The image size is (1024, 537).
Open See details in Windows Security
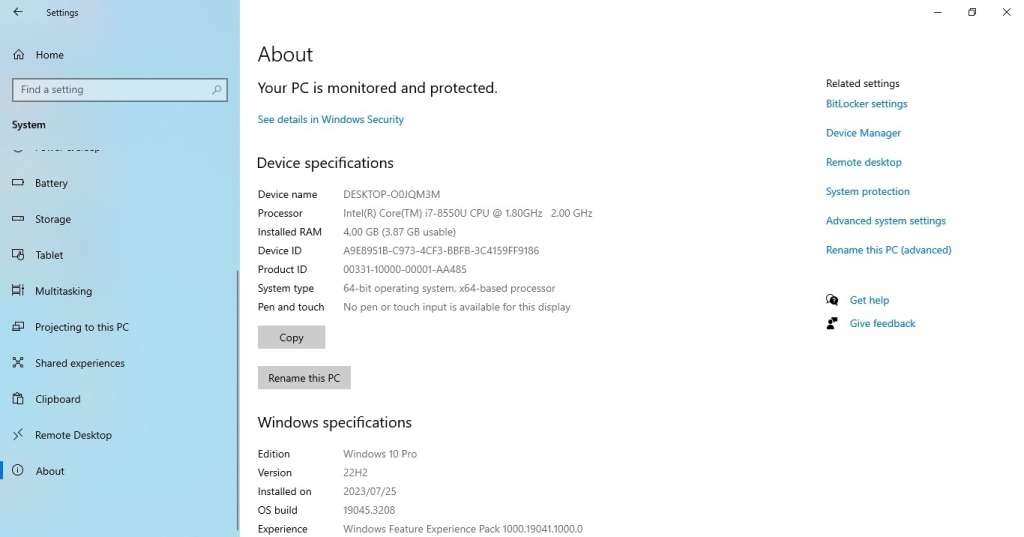[330, 120]
